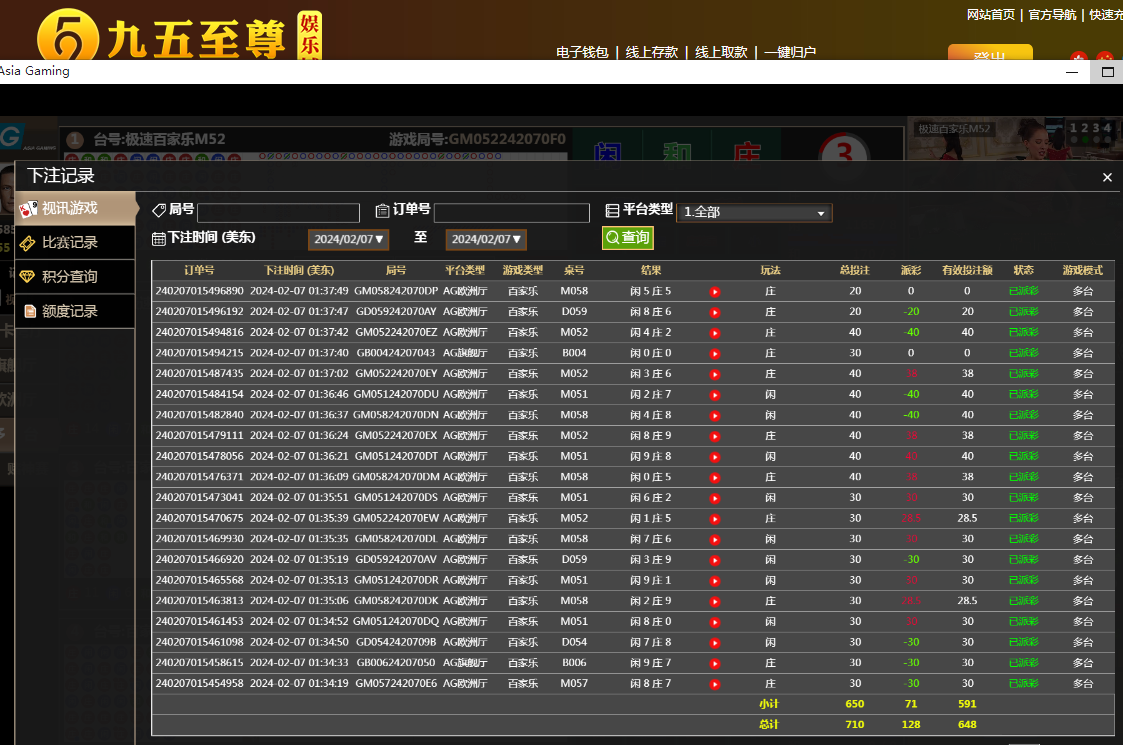
Task: Click the replay icon for order 240207015496890
Action: coord(714,292)
